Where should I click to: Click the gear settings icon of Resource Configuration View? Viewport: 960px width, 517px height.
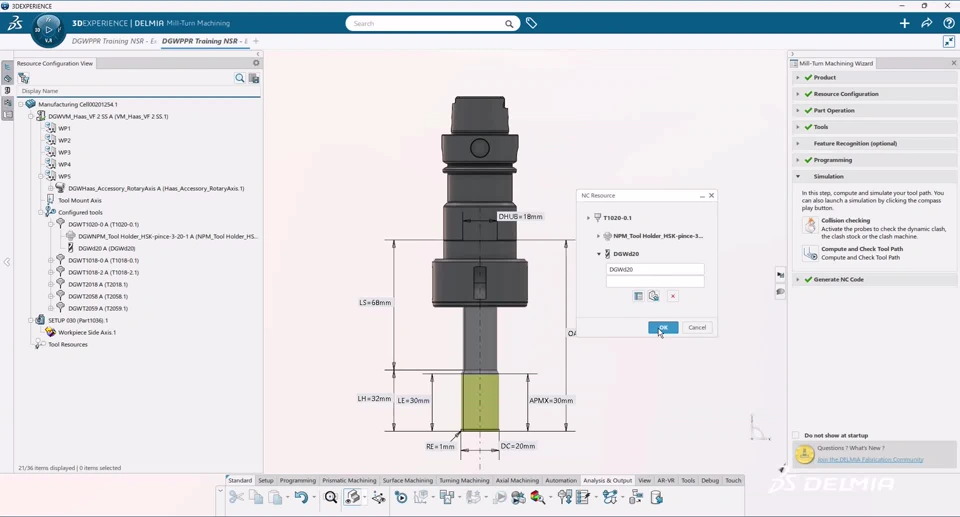(256, 63)
